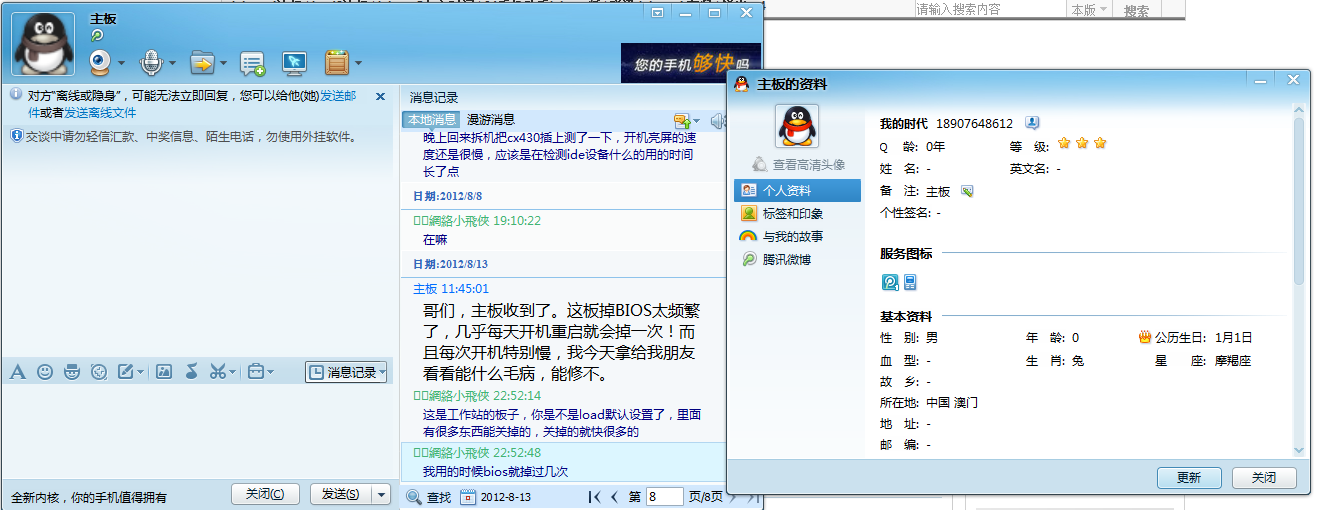Toggle the 消息记录 history panel button
The height and width of the screenshot is (510, 1320).
345,372
